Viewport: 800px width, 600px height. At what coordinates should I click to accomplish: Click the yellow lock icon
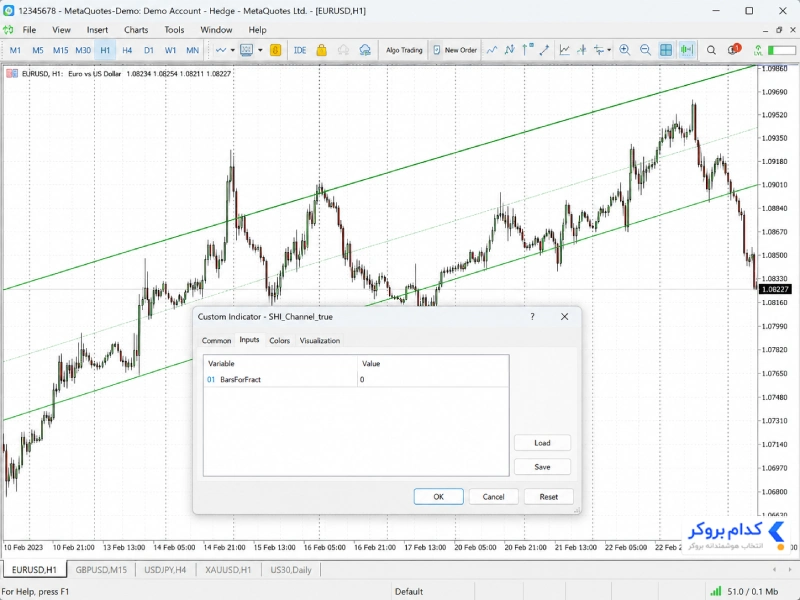coord(321,50)
